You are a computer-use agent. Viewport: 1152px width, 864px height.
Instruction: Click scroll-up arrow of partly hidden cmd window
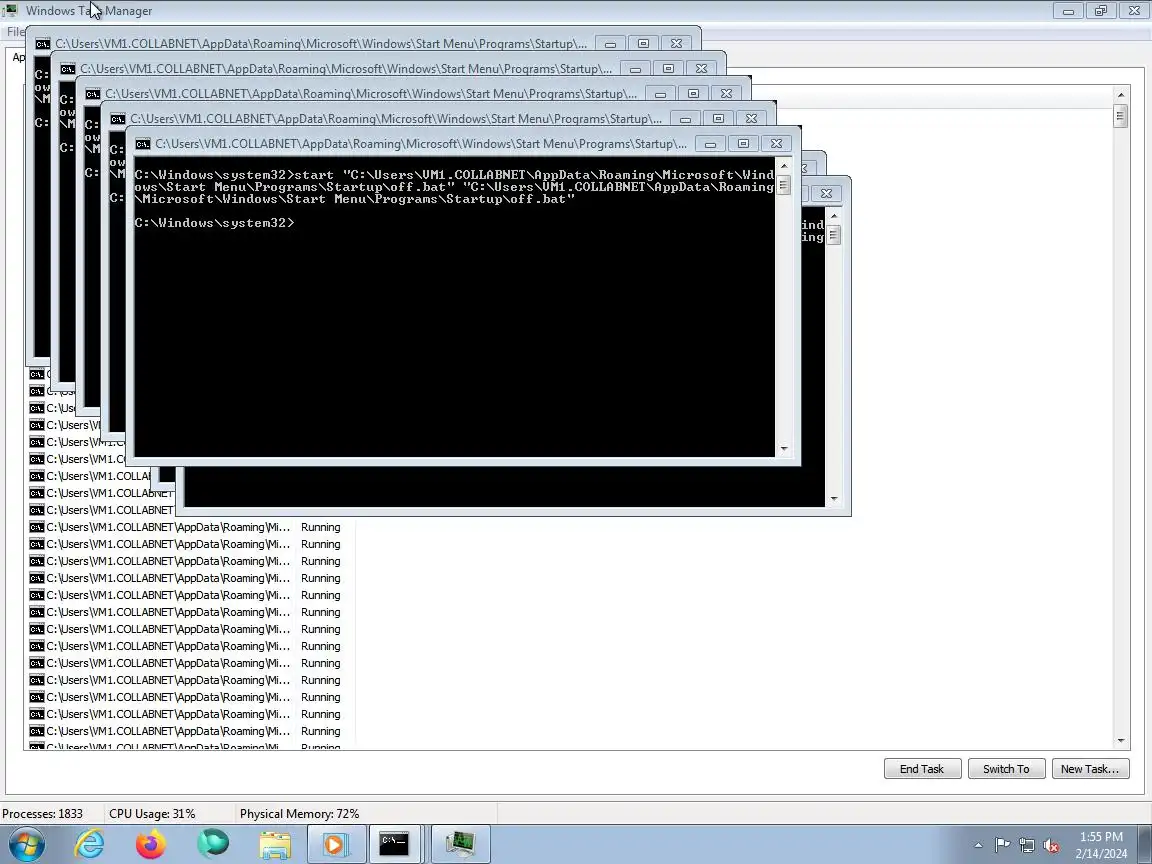[833, 216]
